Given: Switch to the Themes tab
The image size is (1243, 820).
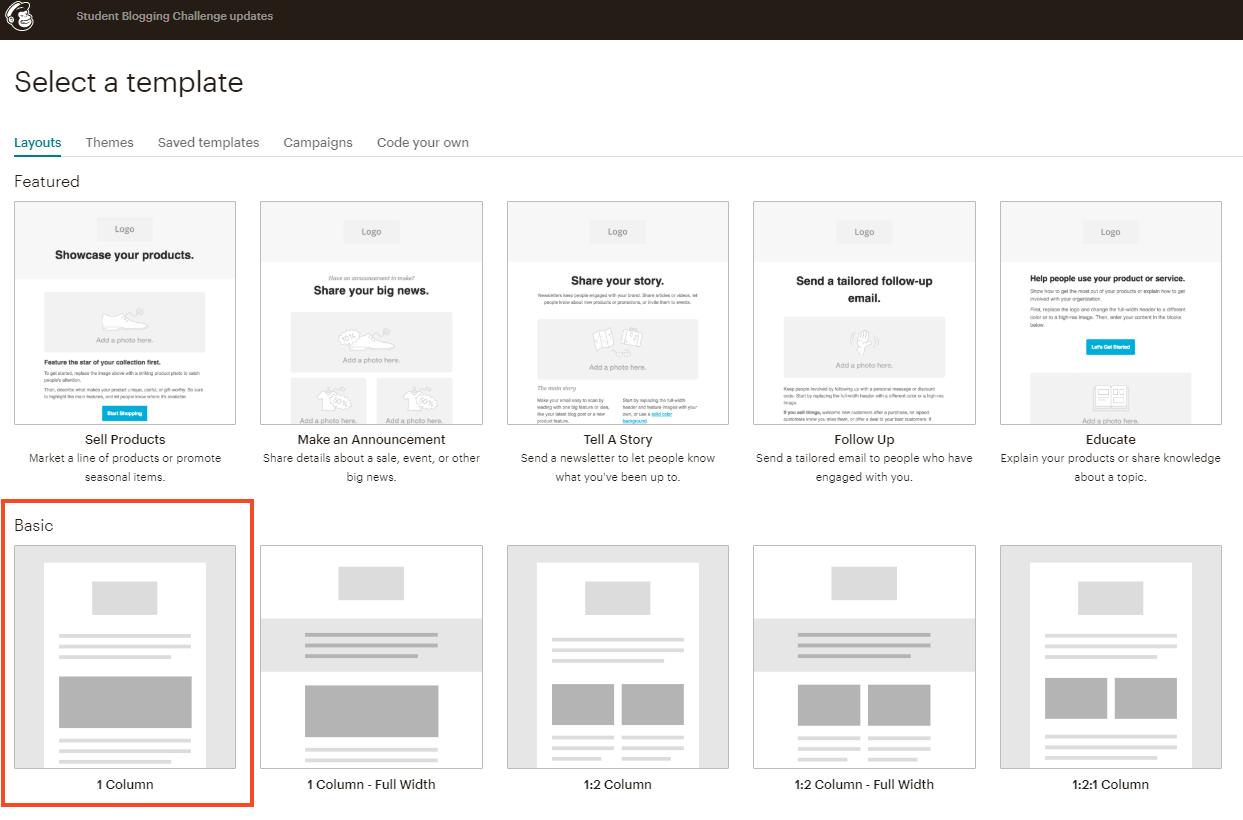Looking at the screenshot, I should click(x=109, y=142).
